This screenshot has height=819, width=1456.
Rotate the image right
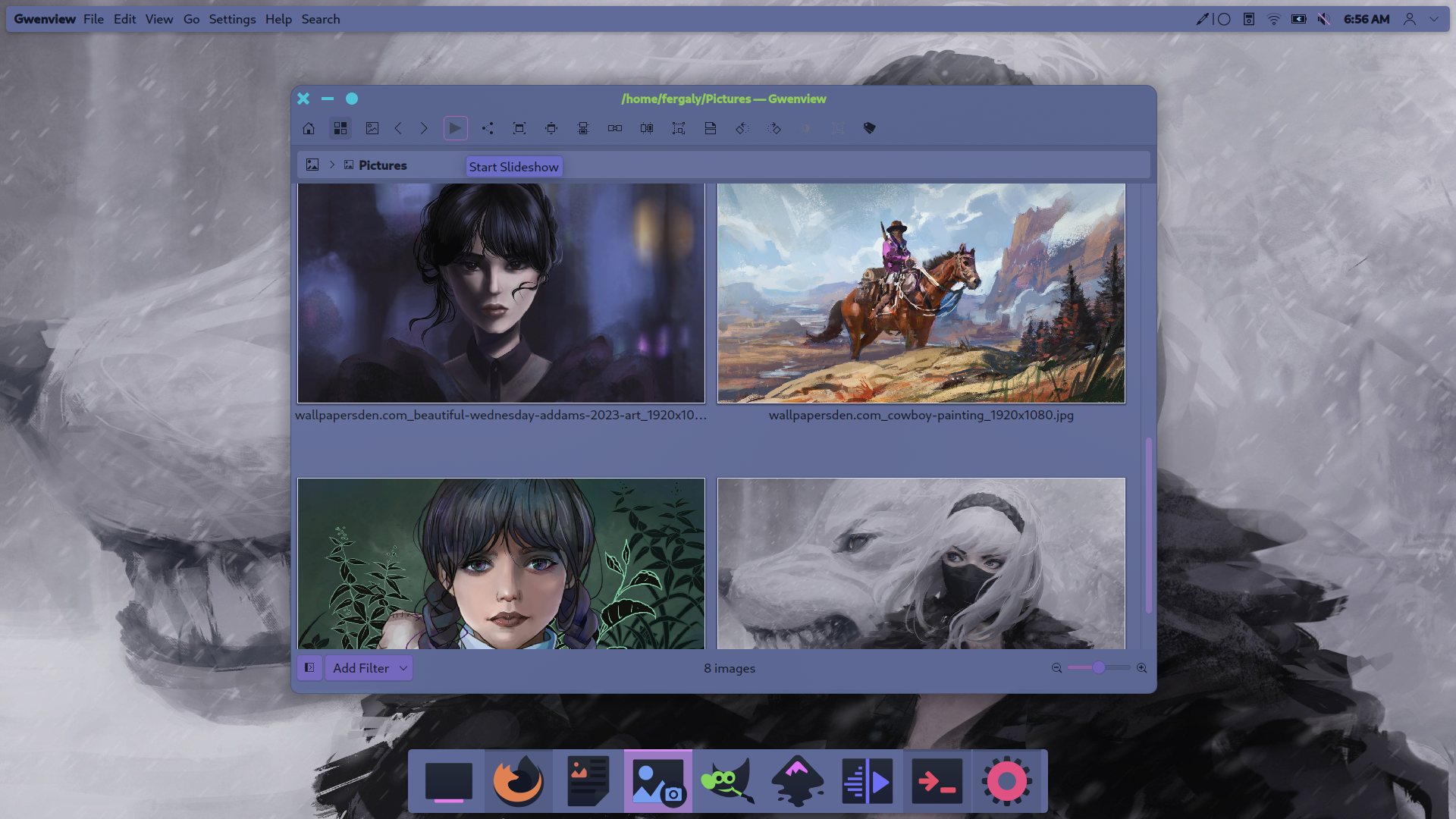tap(774, 128)
